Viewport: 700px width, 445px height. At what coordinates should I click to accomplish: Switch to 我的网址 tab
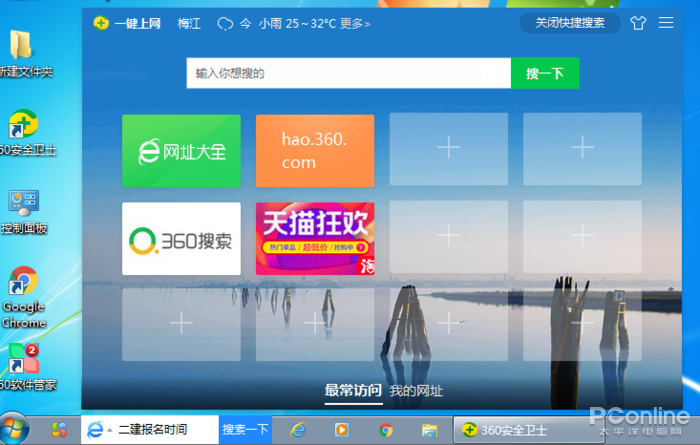point(416,390)
